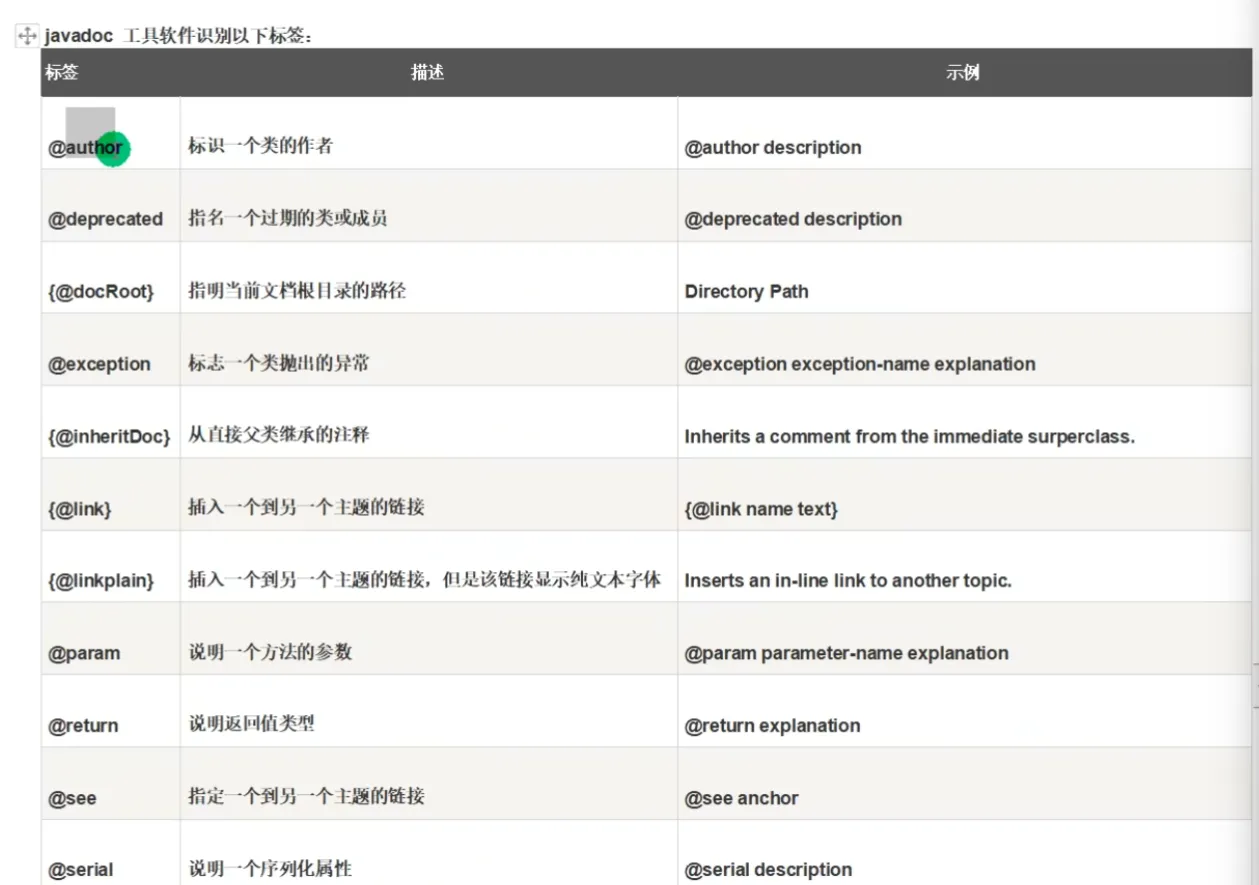Click the @serial tag cell
Viewport: 1259px width, 885px height.
tap(80, 869)
